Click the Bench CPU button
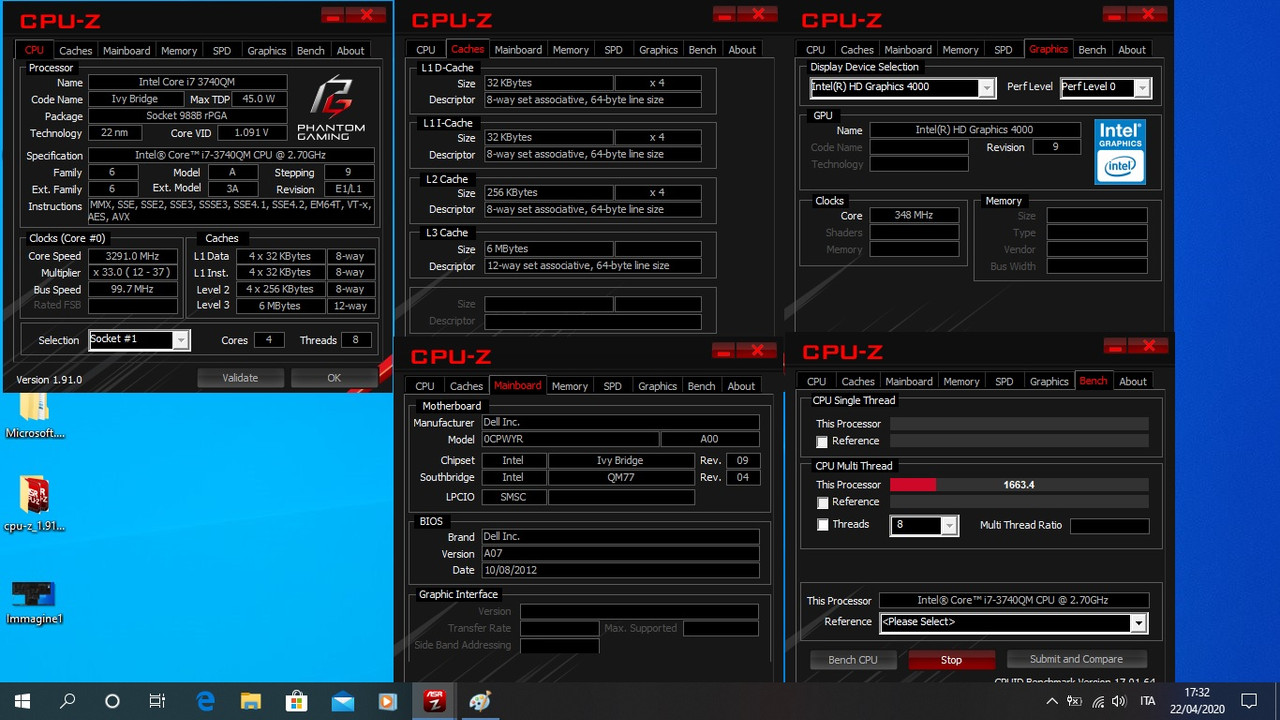Viewport: 1280px width, 720px height. coord(853,660)
